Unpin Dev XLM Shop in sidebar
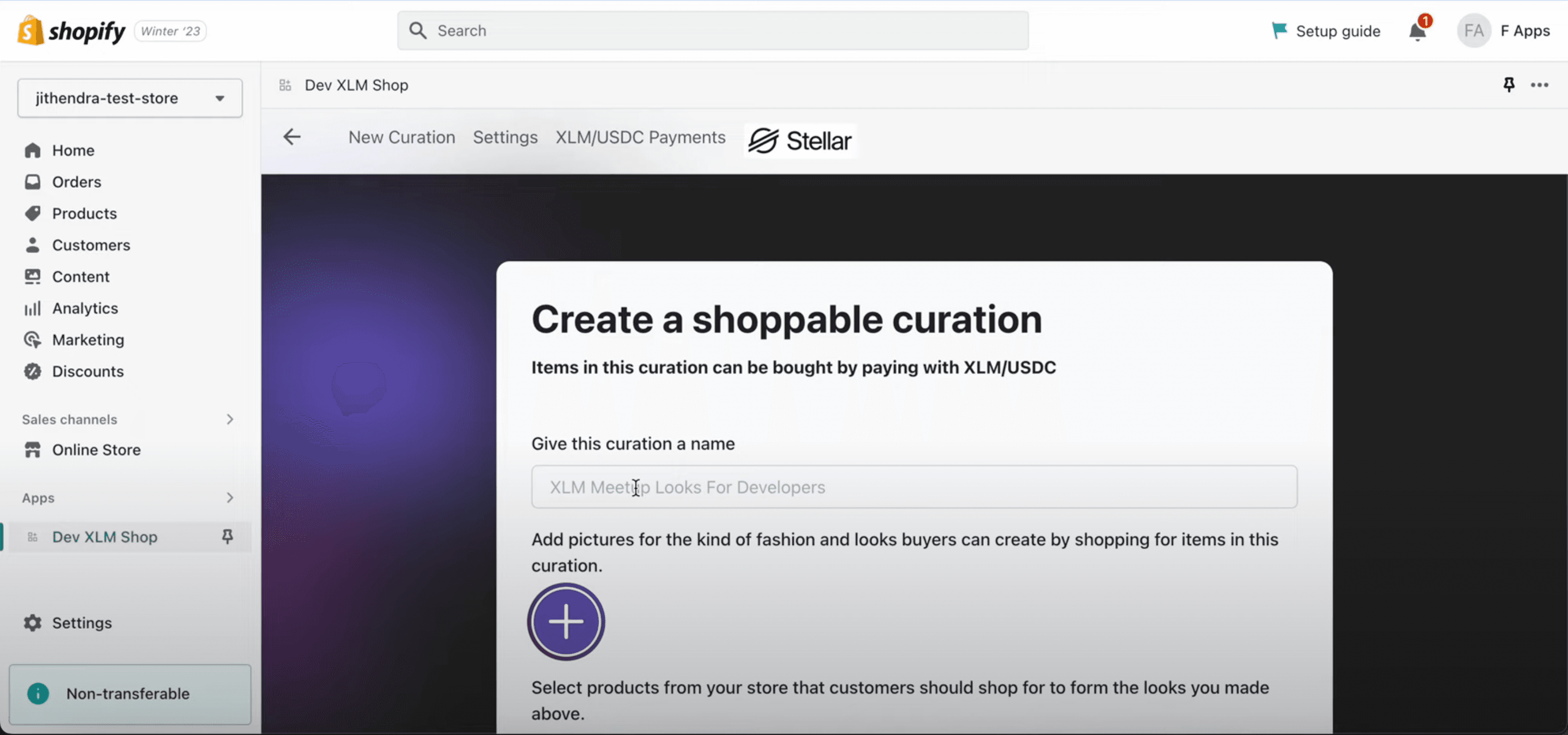Screen dimensions: 1568x735 pos(227,536)
